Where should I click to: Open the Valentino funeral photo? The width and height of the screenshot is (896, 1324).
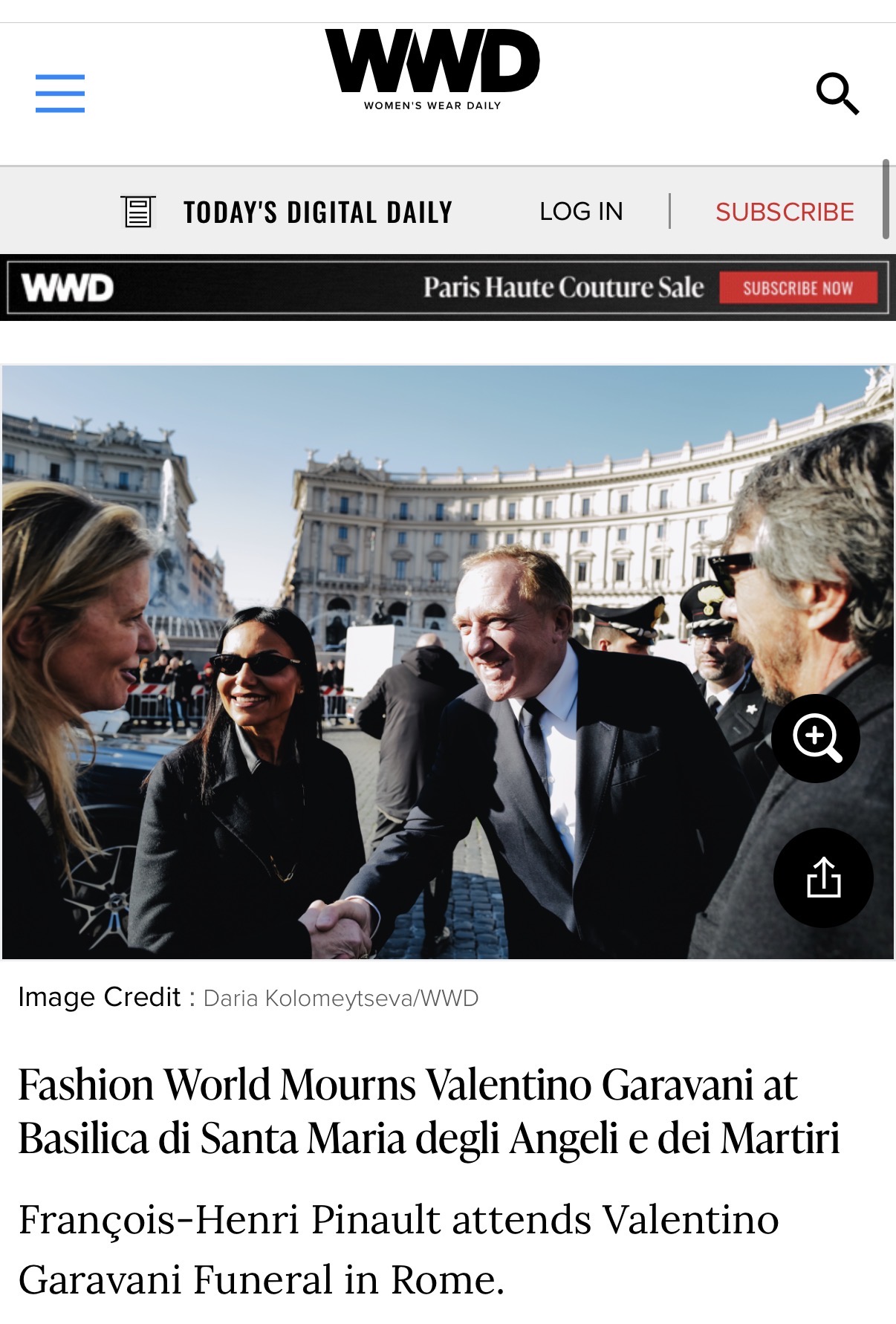coord(447,662)
